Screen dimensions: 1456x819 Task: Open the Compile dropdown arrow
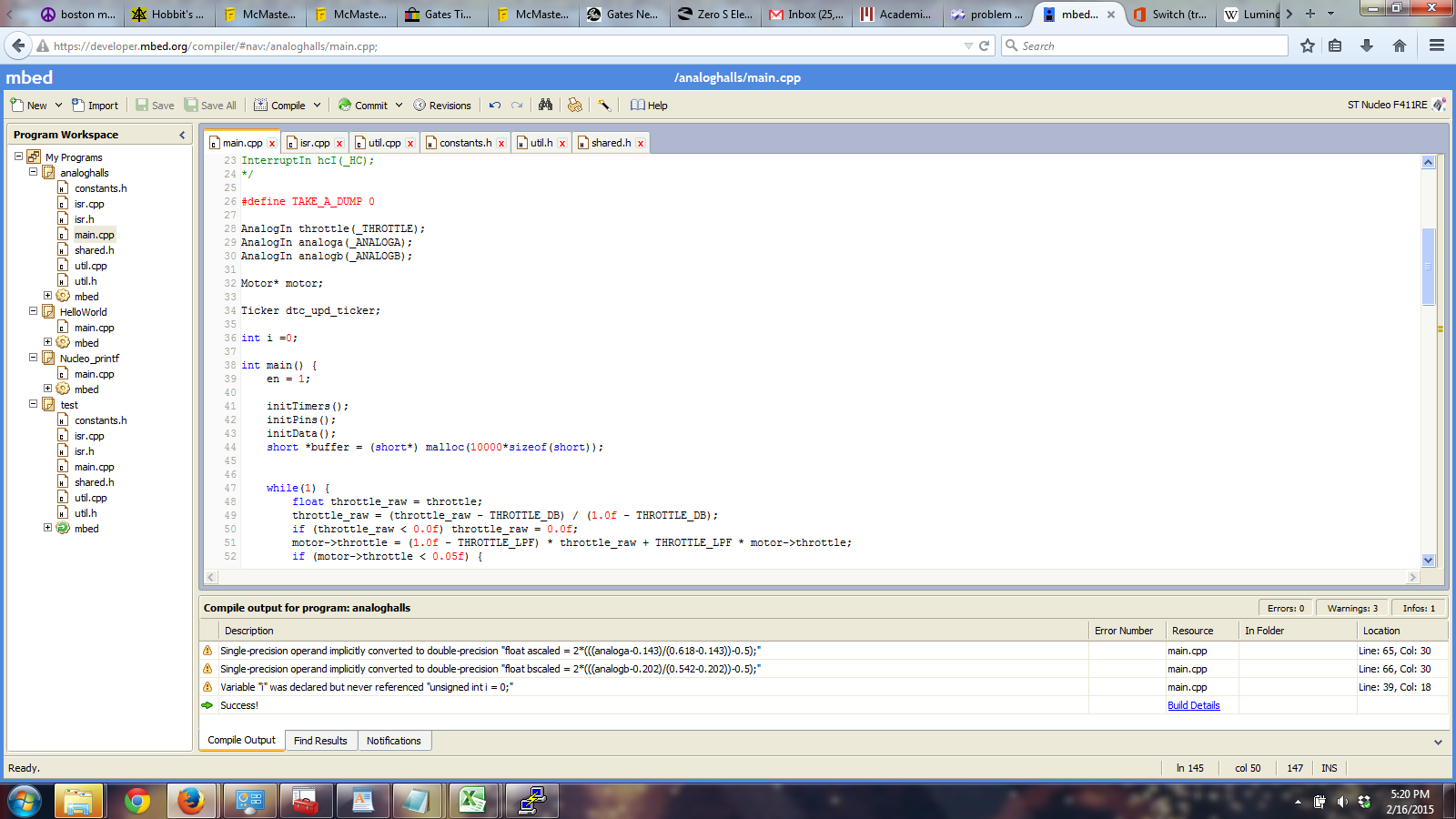317,106
